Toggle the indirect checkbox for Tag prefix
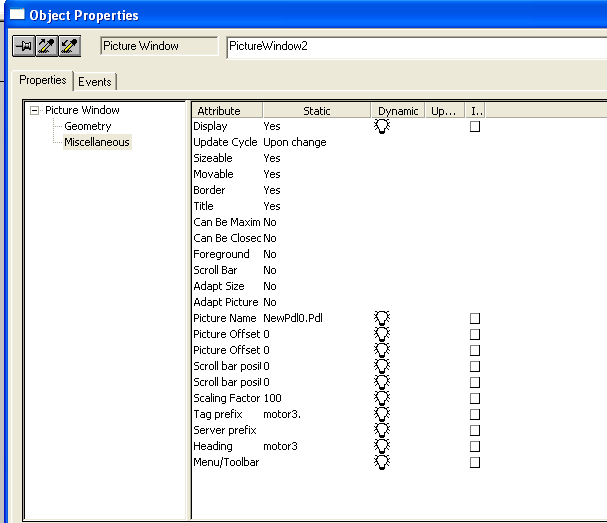This screenshot has width=607, height=523. click(x=475, y=414)
